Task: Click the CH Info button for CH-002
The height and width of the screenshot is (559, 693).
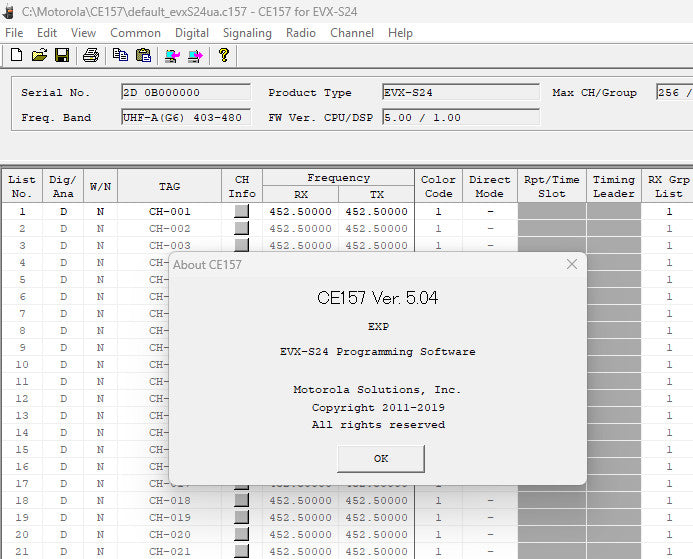Action: pyautogui.click(x=241, y=228)
